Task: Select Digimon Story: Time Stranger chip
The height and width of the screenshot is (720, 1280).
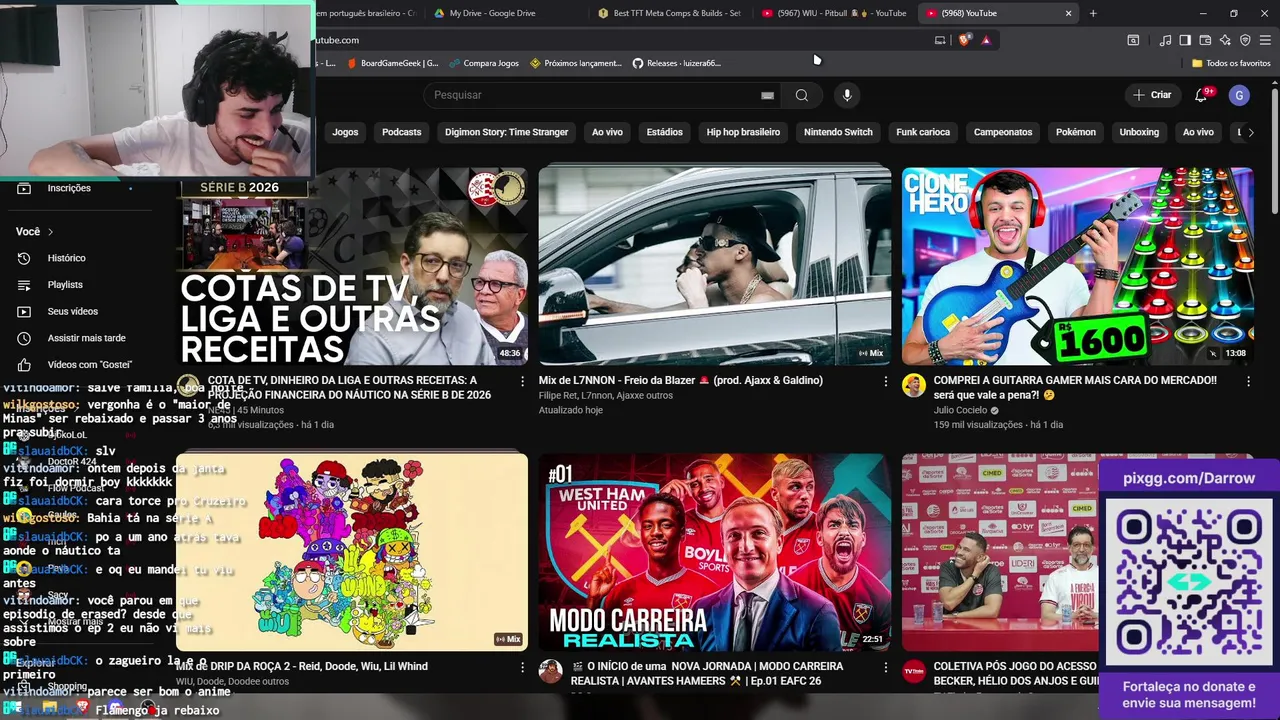Action: (507, 132)
